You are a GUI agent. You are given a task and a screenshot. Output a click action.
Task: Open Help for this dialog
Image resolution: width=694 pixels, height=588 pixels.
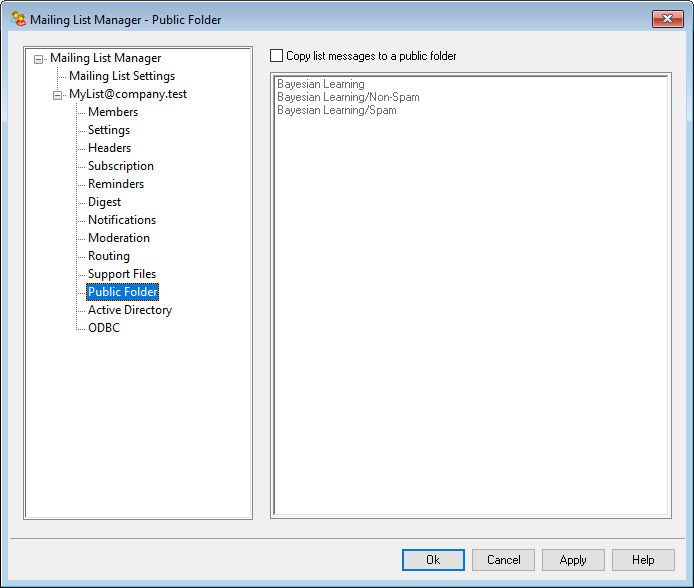coord(643,560)
